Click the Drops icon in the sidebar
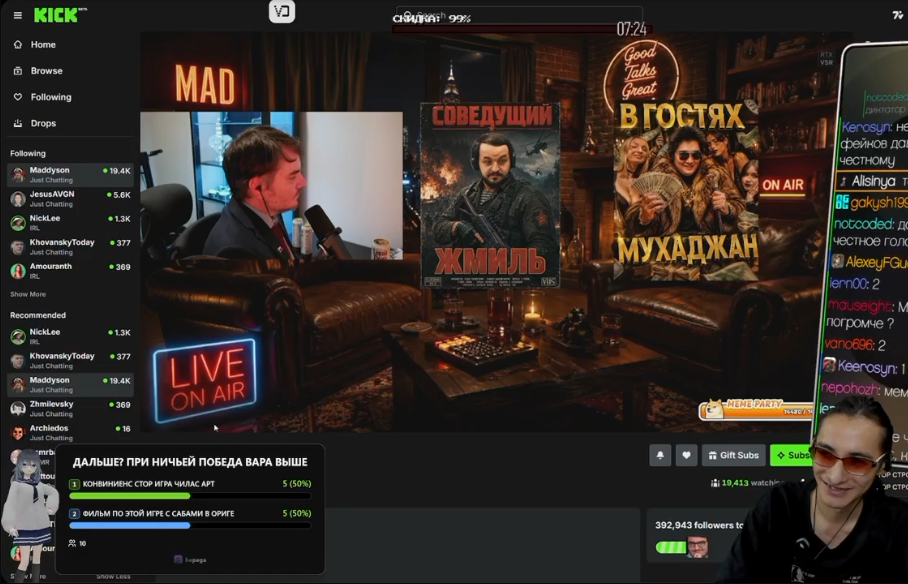The height and width of the screenshot is (584, 908). [18, 123]
